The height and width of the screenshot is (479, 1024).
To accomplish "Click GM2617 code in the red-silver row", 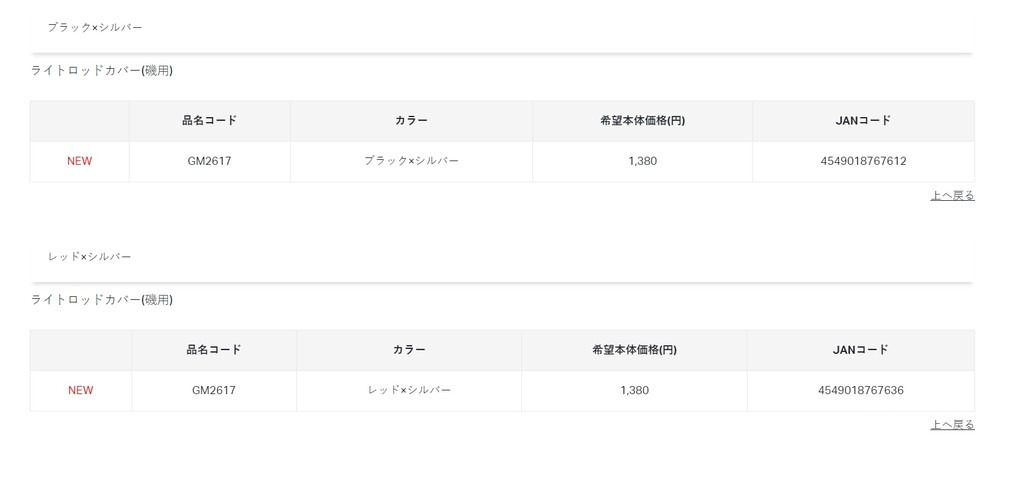I will (214, 390).
